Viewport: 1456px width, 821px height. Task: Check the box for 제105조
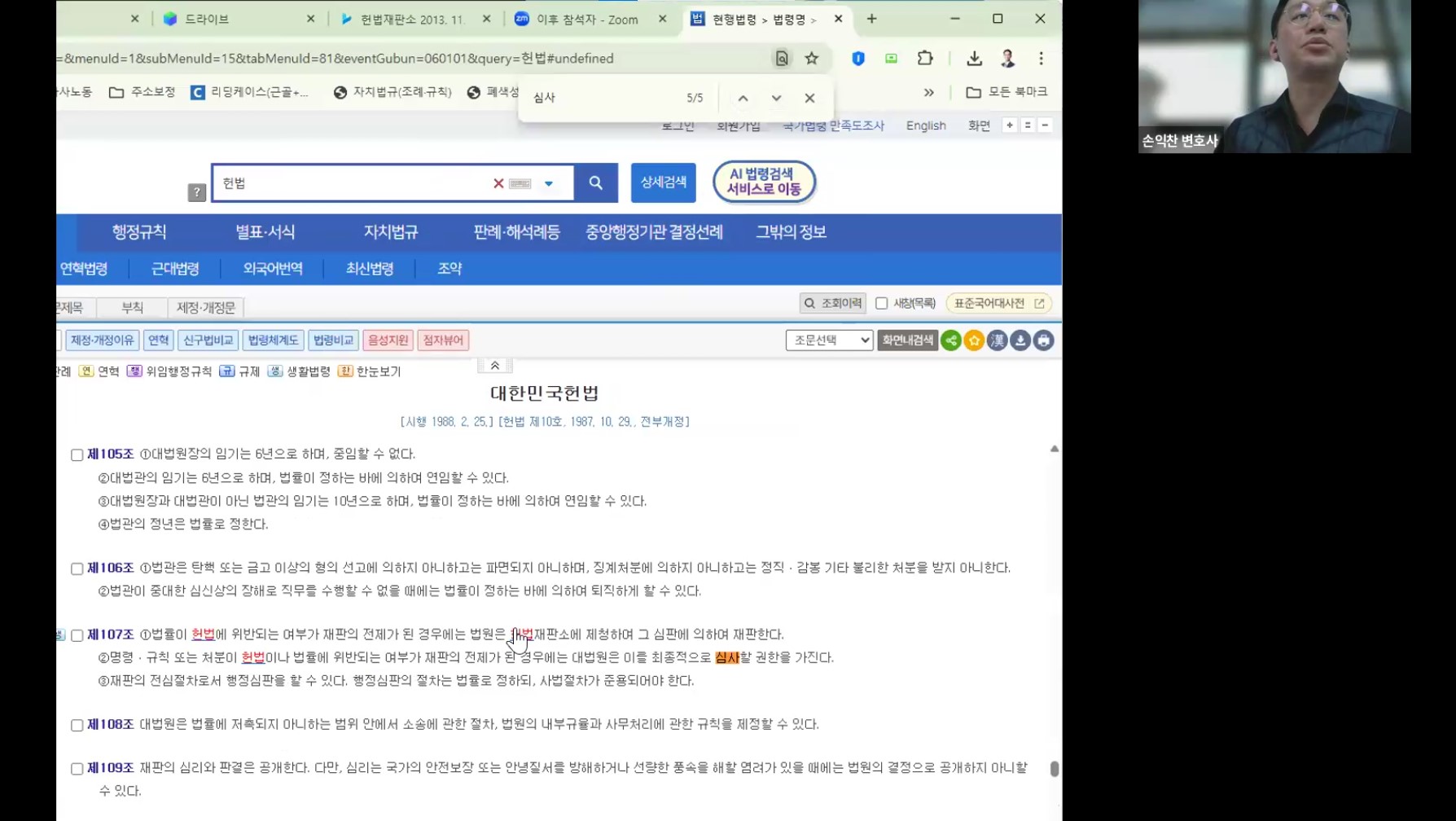click(x=77, y=454)
